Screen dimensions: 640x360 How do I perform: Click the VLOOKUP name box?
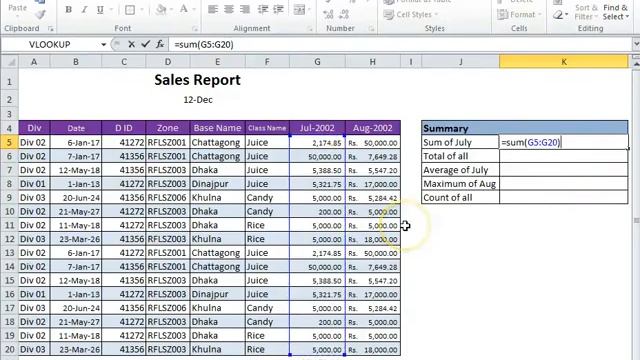point(50,44)
